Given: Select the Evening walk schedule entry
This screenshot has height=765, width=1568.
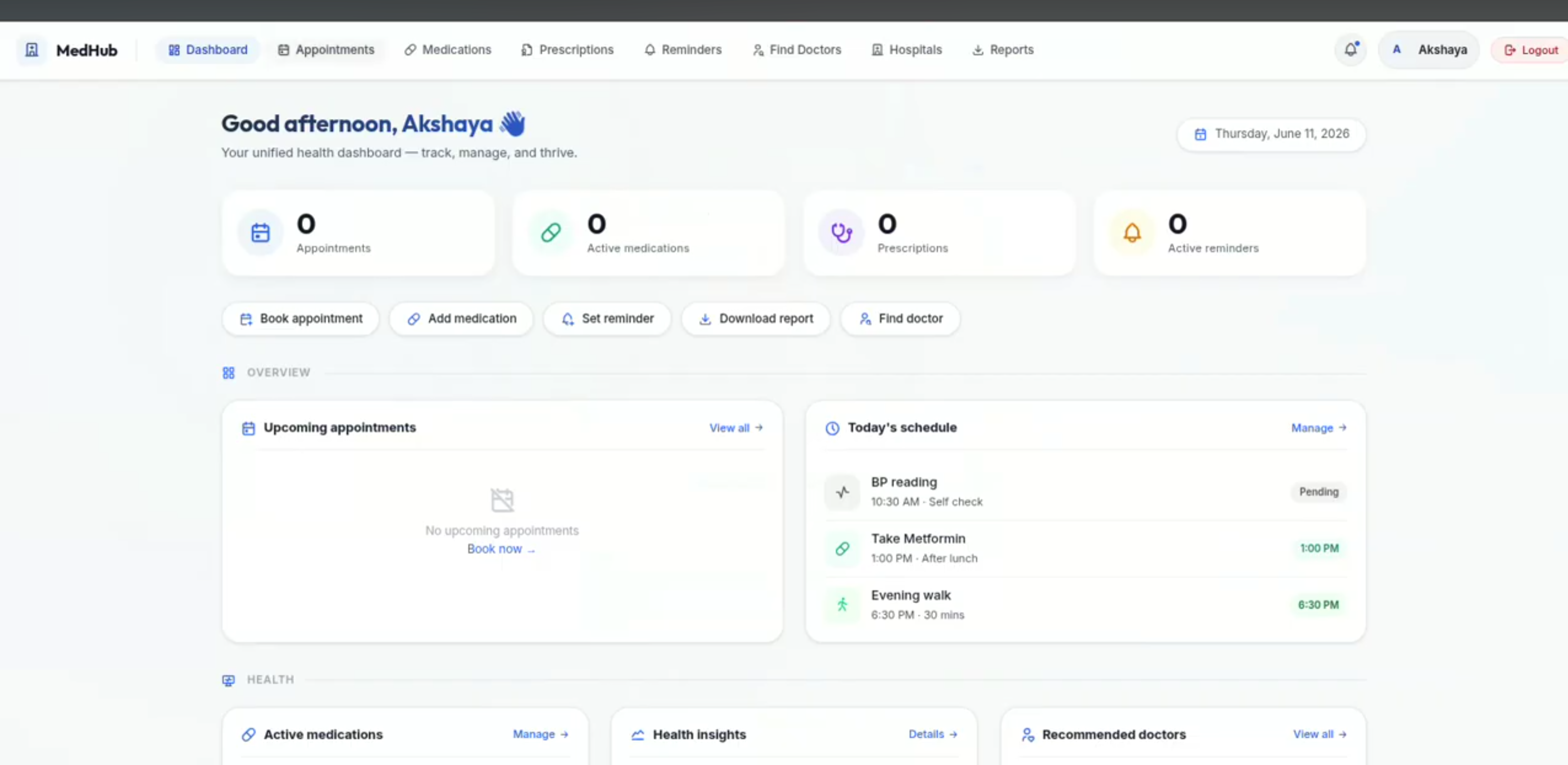Looking at the screenshot, I should point(1085,605).
